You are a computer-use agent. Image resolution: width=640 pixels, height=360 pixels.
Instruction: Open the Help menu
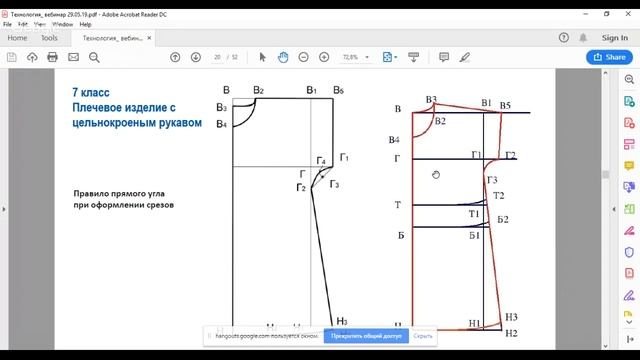(85, 24)
